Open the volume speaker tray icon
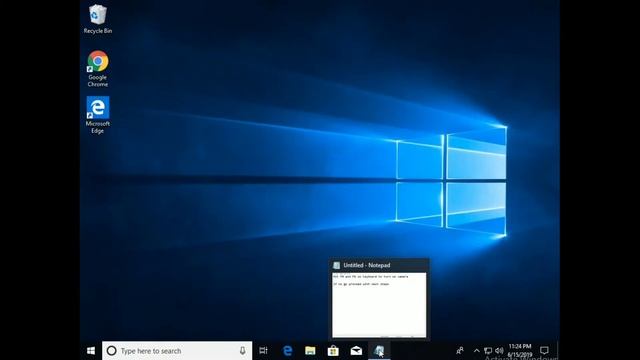 (x=499, y=351)
